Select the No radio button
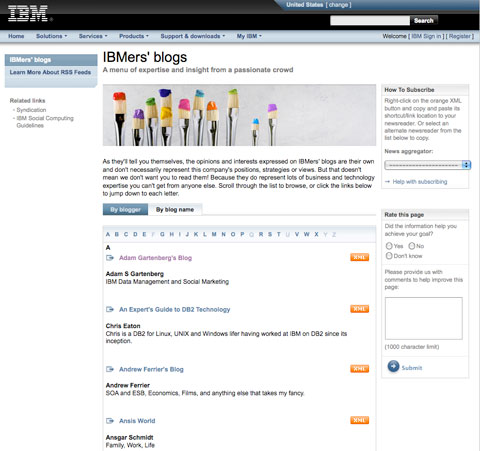This screenshot has width=480, height=451. 412,246
